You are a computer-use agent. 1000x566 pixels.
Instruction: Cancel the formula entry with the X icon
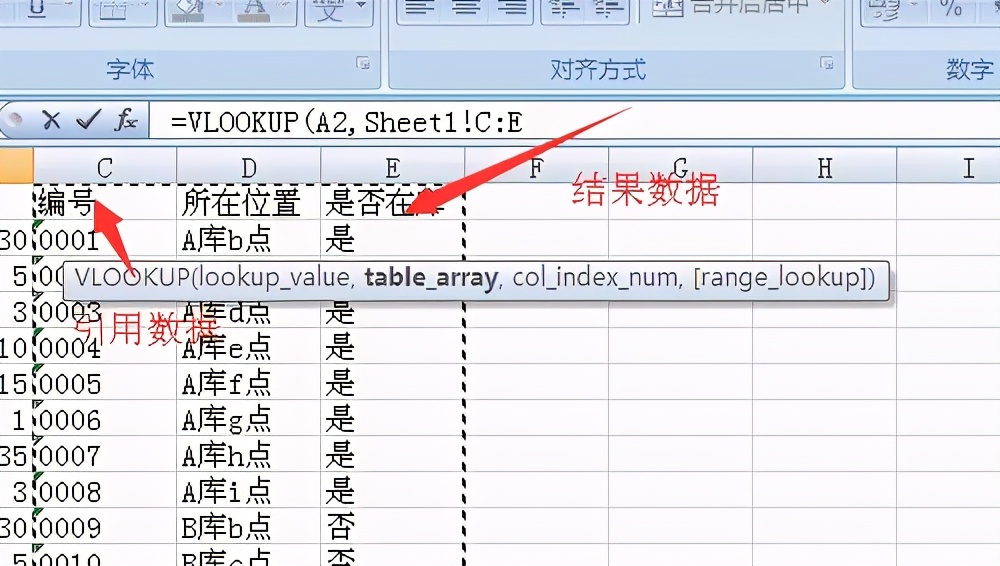[51, 119]
